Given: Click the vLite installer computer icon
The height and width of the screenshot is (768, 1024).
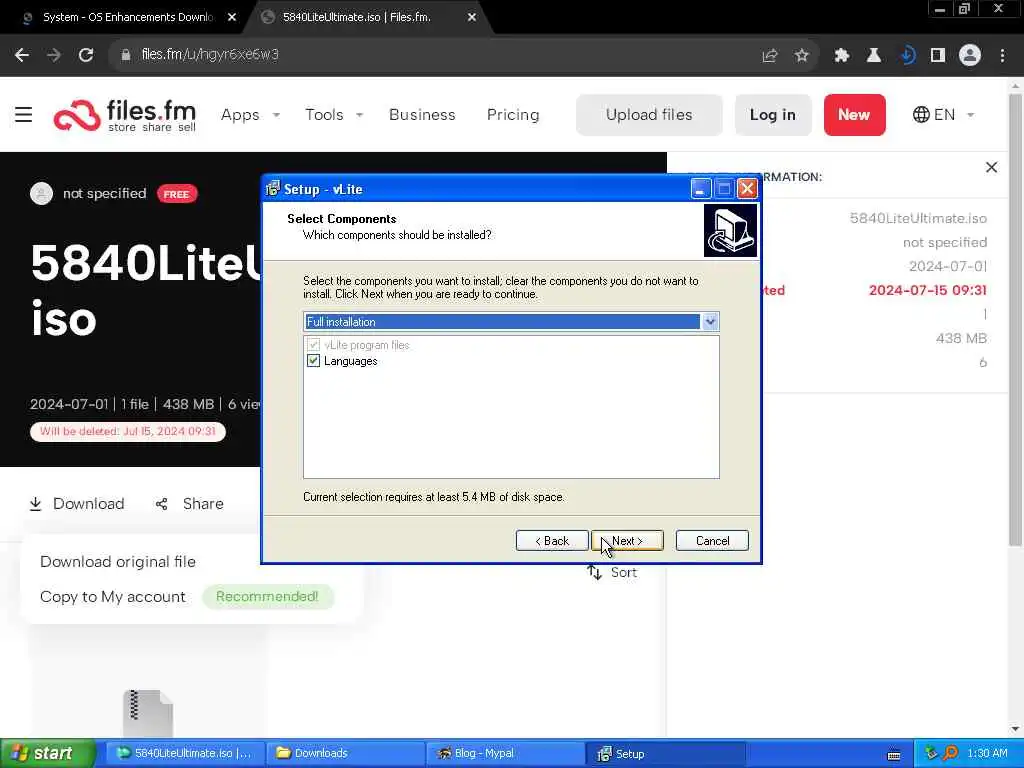Looking at the screenshot, I should 730,231.
